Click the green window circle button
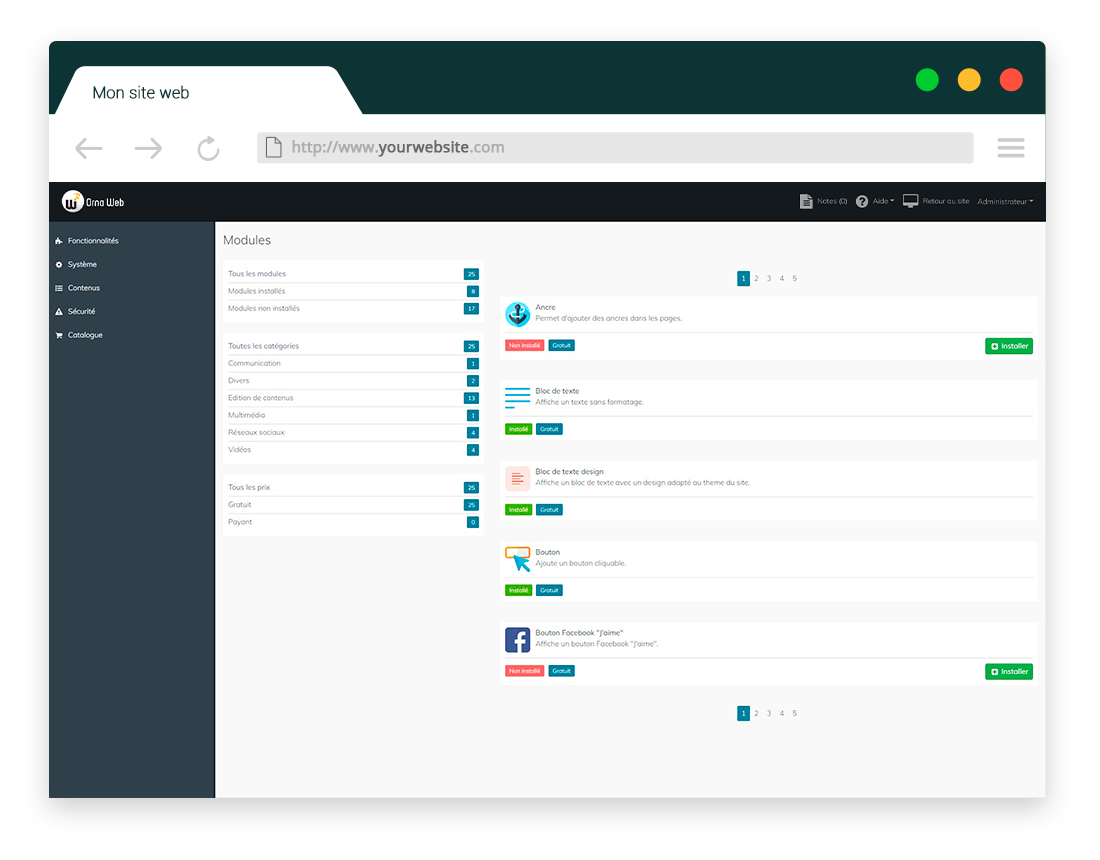The height and width of the screenshot is (860, 1100). click(x=927, y=80)
